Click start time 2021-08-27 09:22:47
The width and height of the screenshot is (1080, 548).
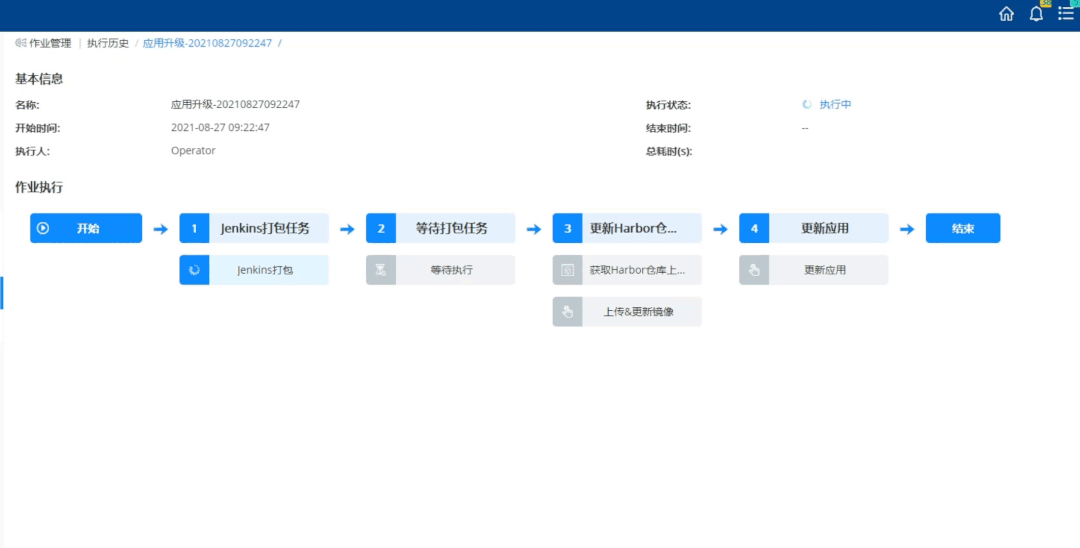pyautogui.click(x=220, y=127)
